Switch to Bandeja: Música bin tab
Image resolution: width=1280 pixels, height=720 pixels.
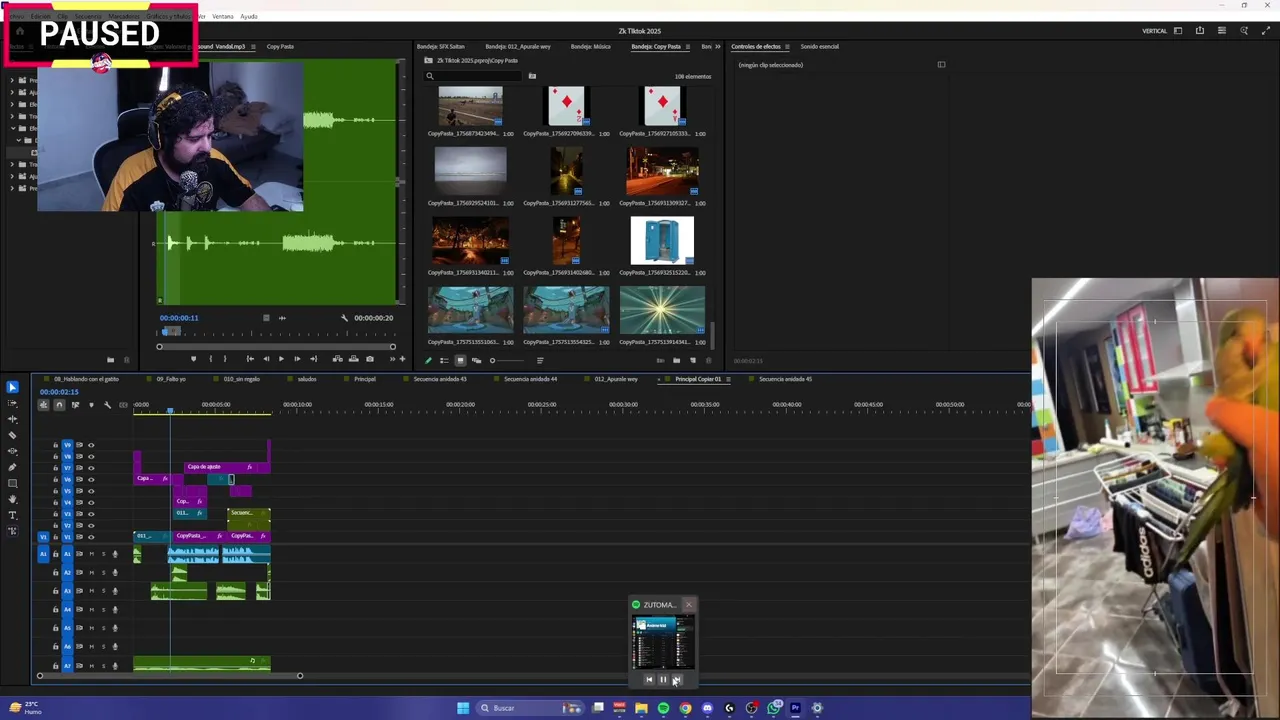tap(590, 46)
